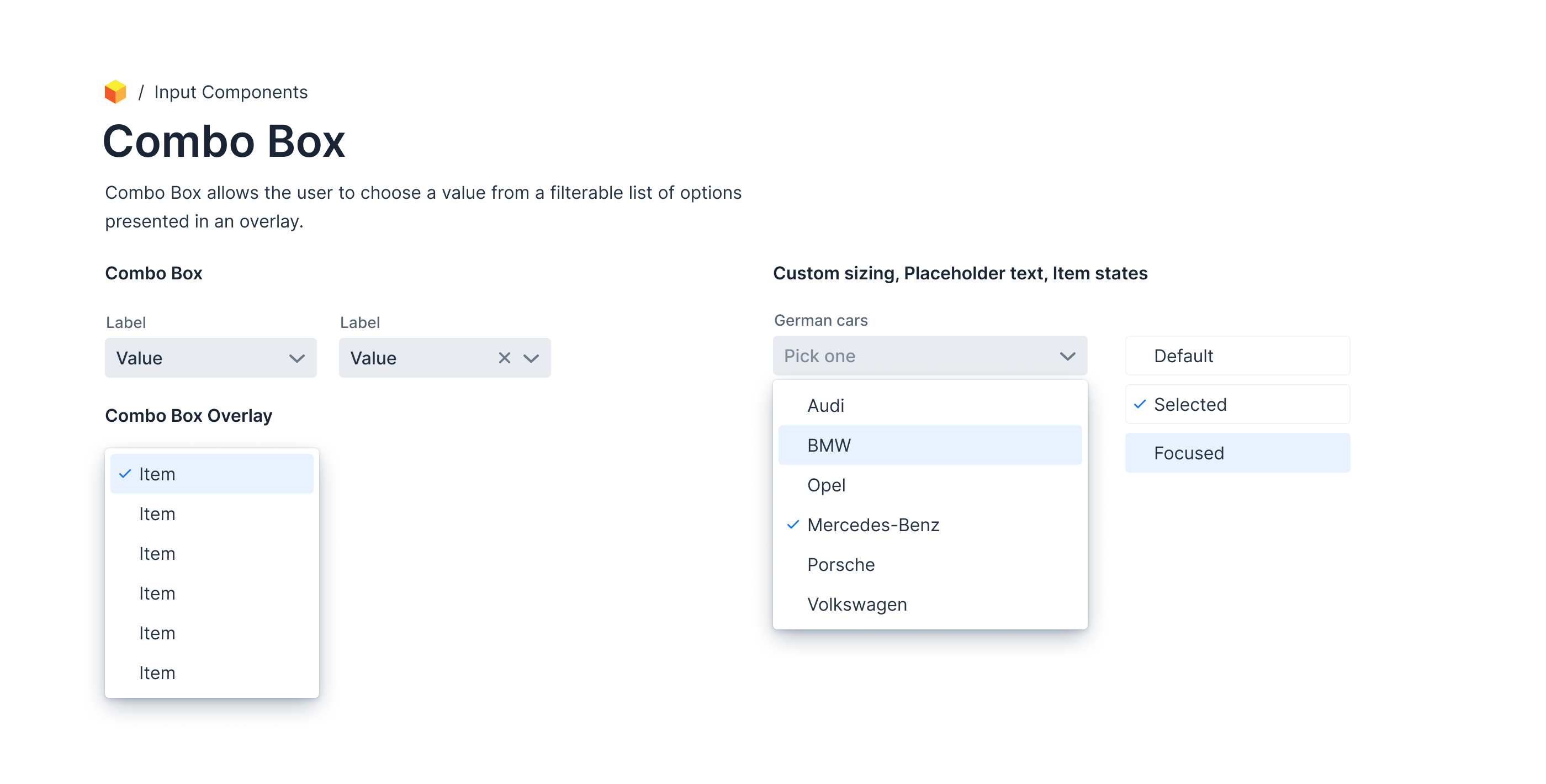Image resolution: width=1546 pixels, height=784 pixels.
Task: Click the checkmark icon beside Selected state
Action: pyautogui.click(x=1140, y=405)
